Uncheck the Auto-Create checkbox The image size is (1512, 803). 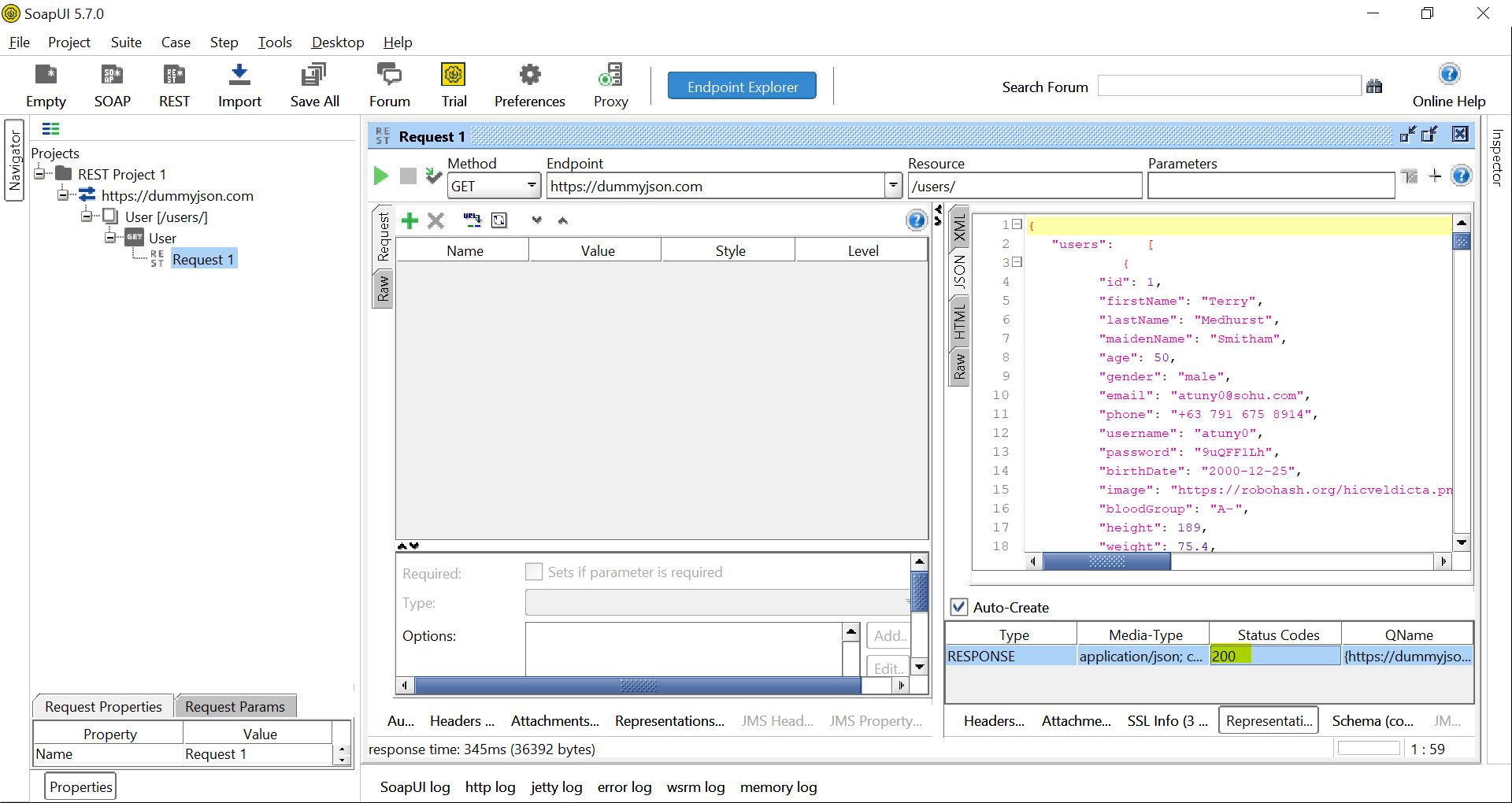[958, 607]
